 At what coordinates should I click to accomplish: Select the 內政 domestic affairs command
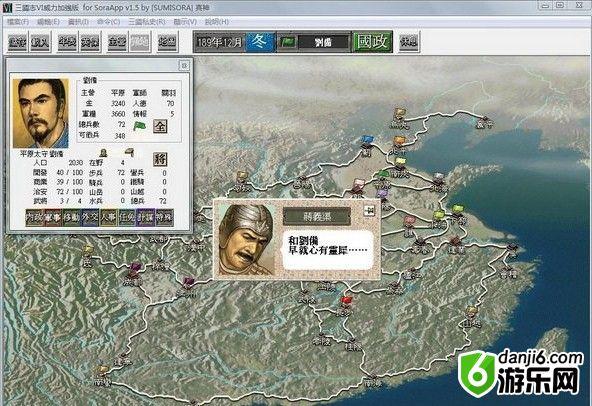pos(35,218)
